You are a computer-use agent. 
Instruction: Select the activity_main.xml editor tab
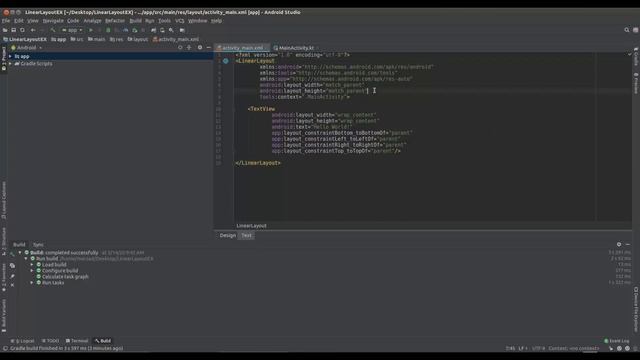(242, 48)
